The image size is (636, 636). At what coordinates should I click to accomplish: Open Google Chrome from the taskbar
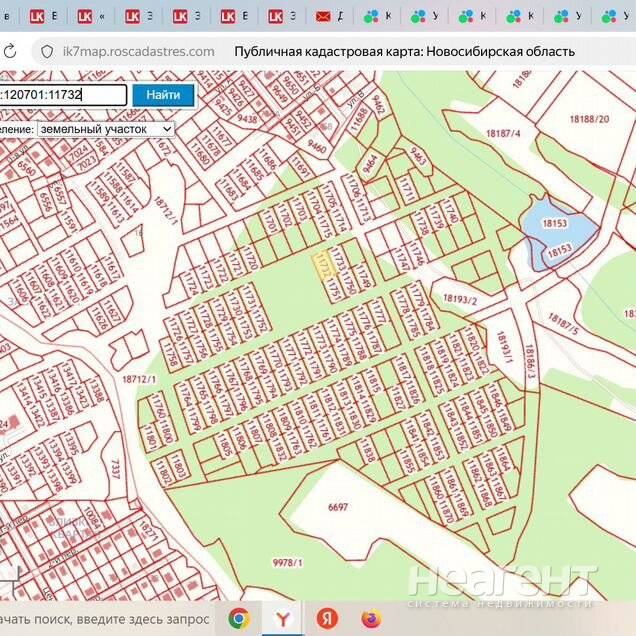click(238, 618)
